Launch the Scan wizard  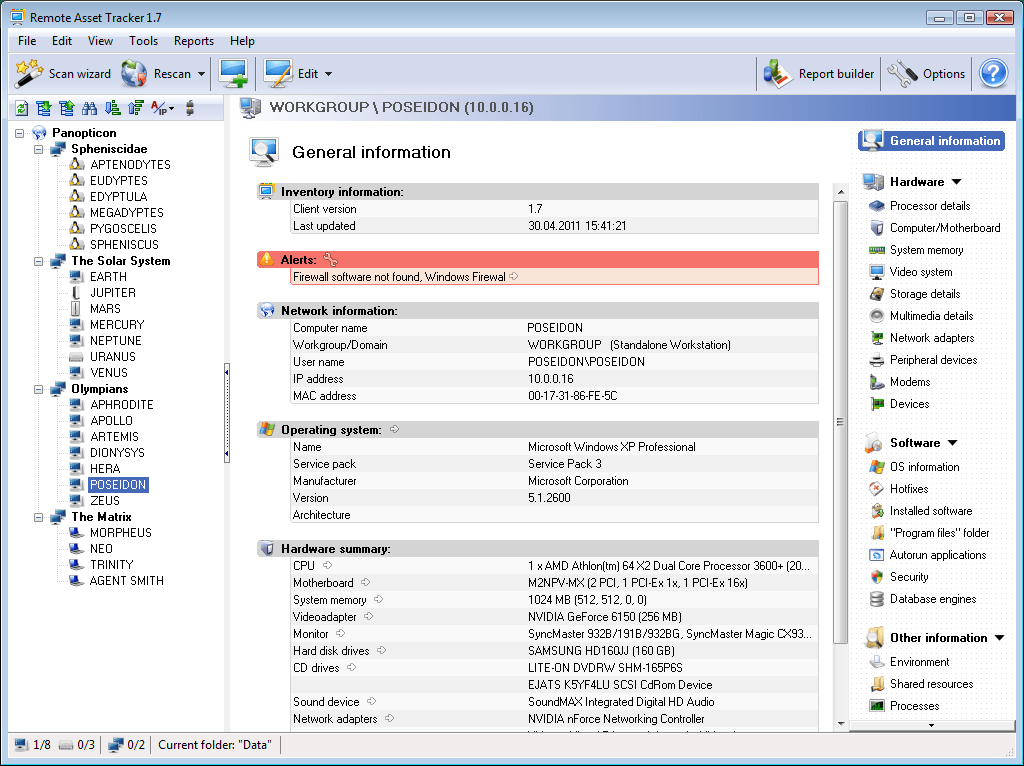pyautogui.click(x=63, y=74)
